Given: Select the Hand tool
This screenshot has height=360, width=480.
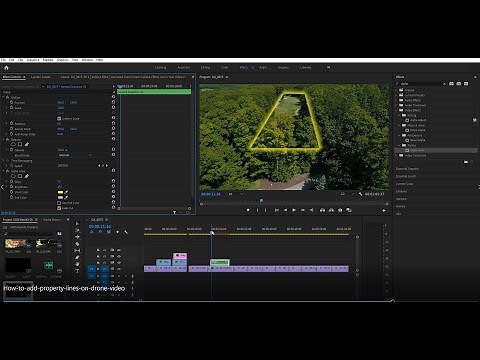Looking at the screenshot, I should tap(77, 264).
